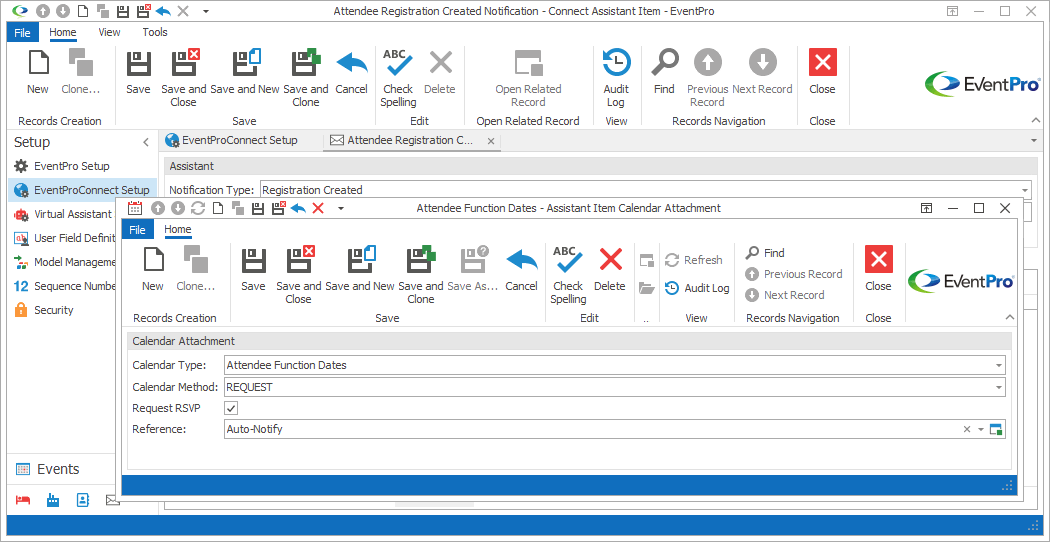Select Home tab in main window
The width and height of the screenshot is (1050, 542).
coord(63,32)
